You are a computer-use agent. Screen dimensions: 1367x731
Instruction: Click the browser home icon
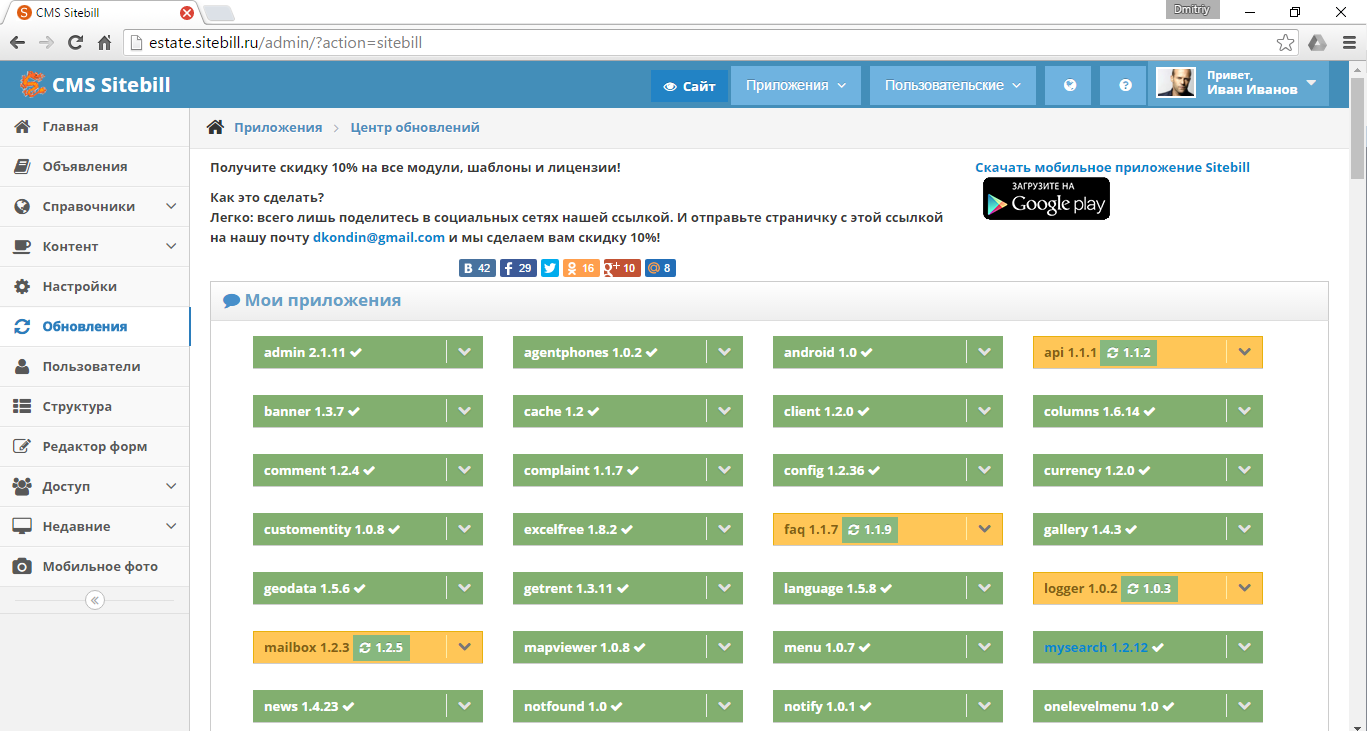[104, 43]
